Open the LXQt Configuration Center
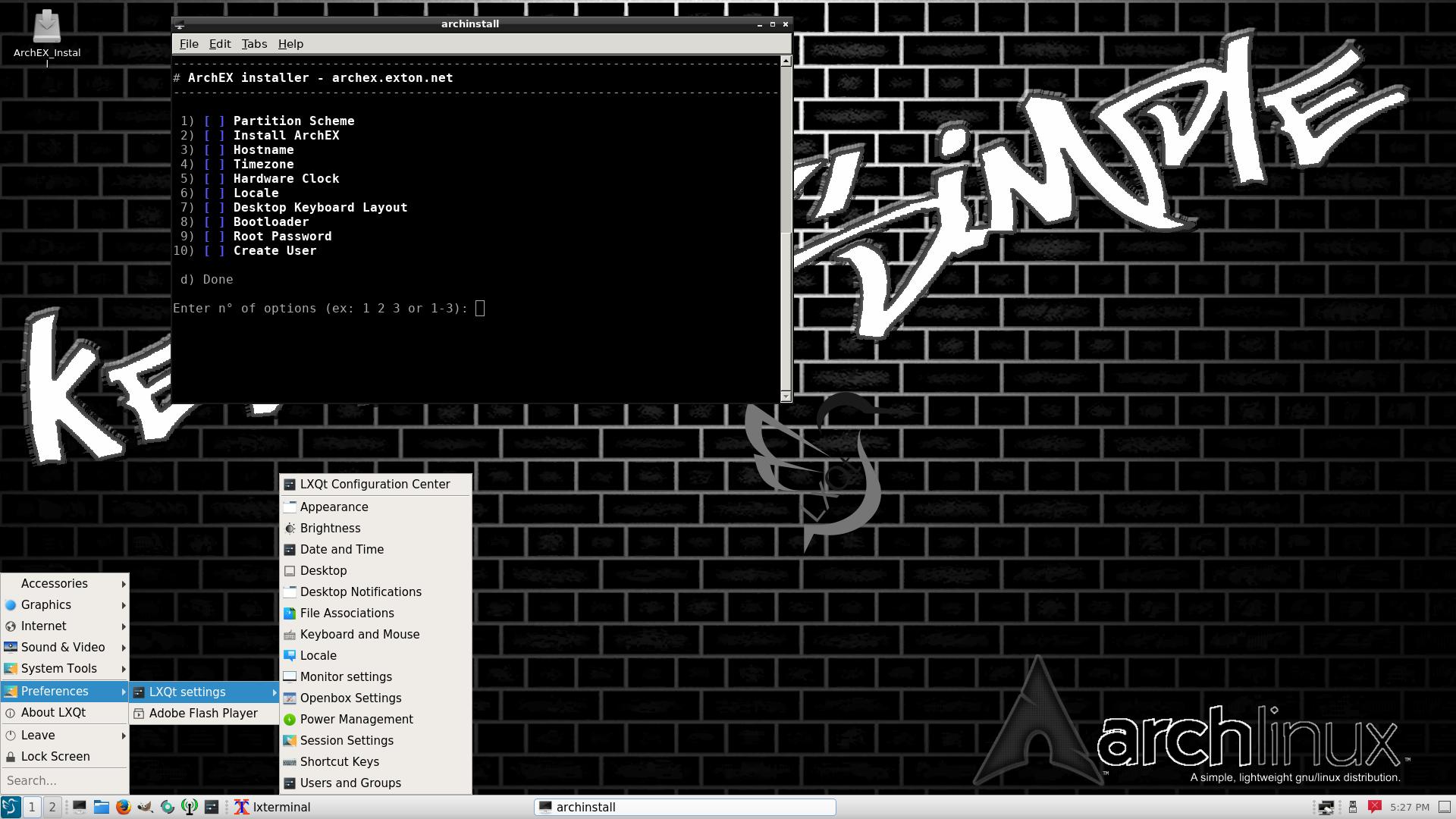This screenshot has width=1456, height=819. pos(375,484)
